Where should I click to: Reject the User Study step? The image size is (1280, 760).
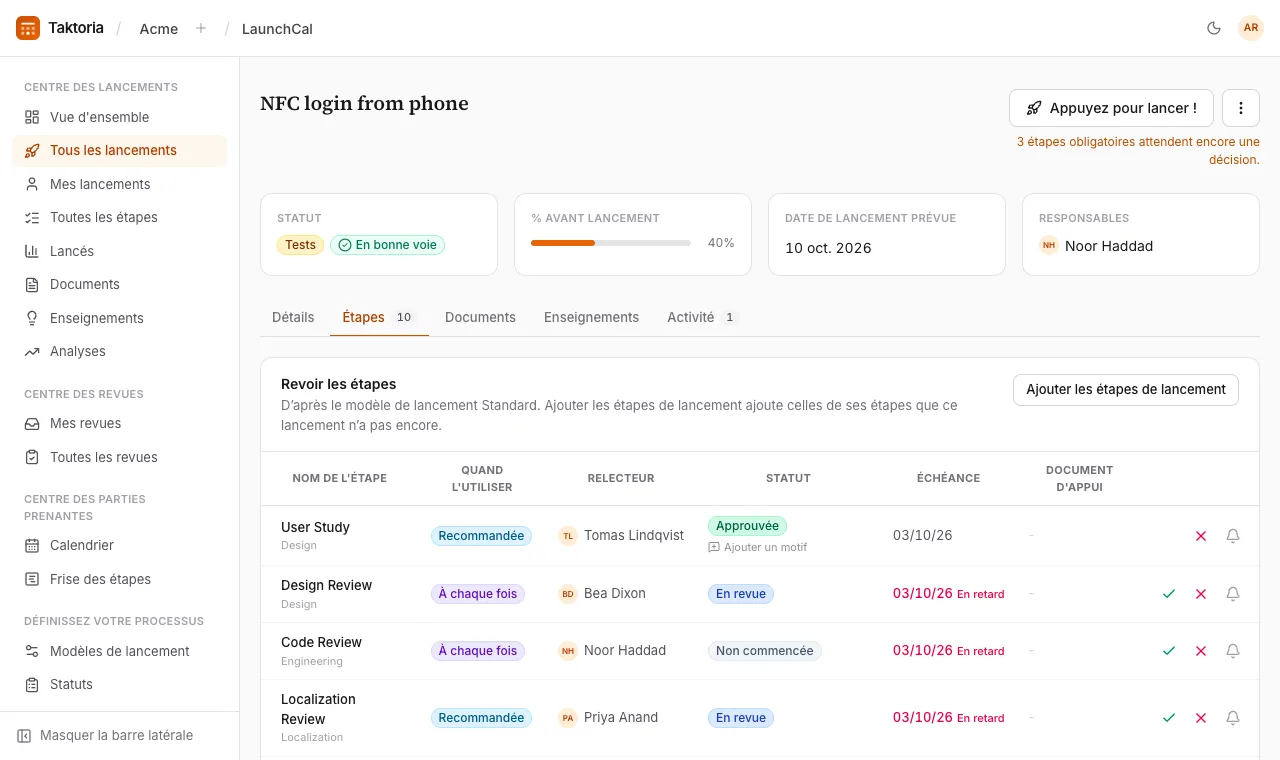[x=1201, y=536]
